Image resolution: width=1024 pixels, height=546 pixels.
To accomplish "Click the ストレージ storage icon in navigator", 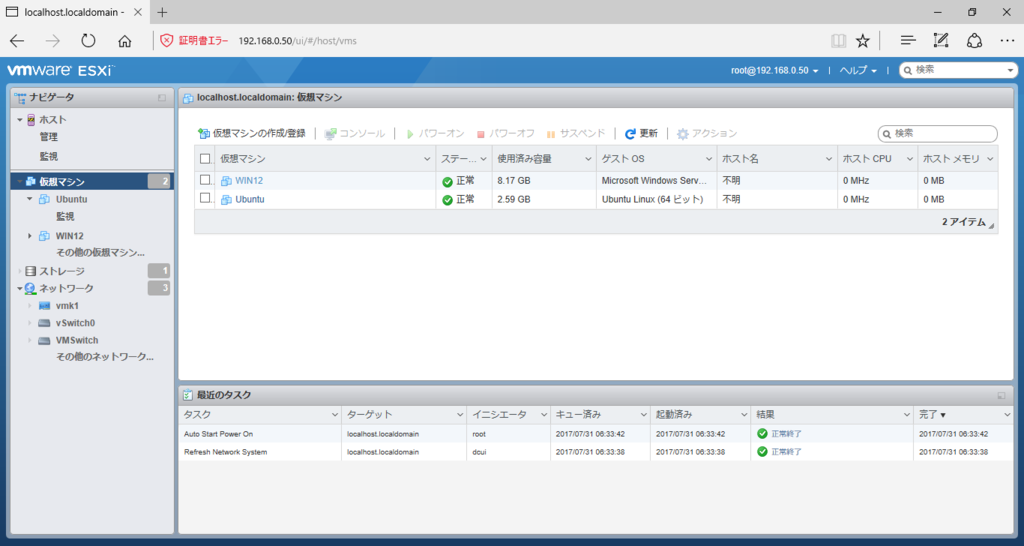I will 30,271.
